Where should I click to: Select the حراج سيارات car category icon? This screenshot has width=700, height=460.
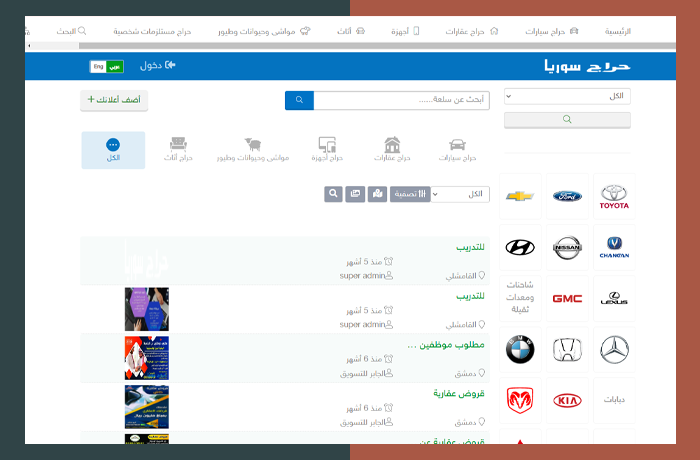[457, 150]
